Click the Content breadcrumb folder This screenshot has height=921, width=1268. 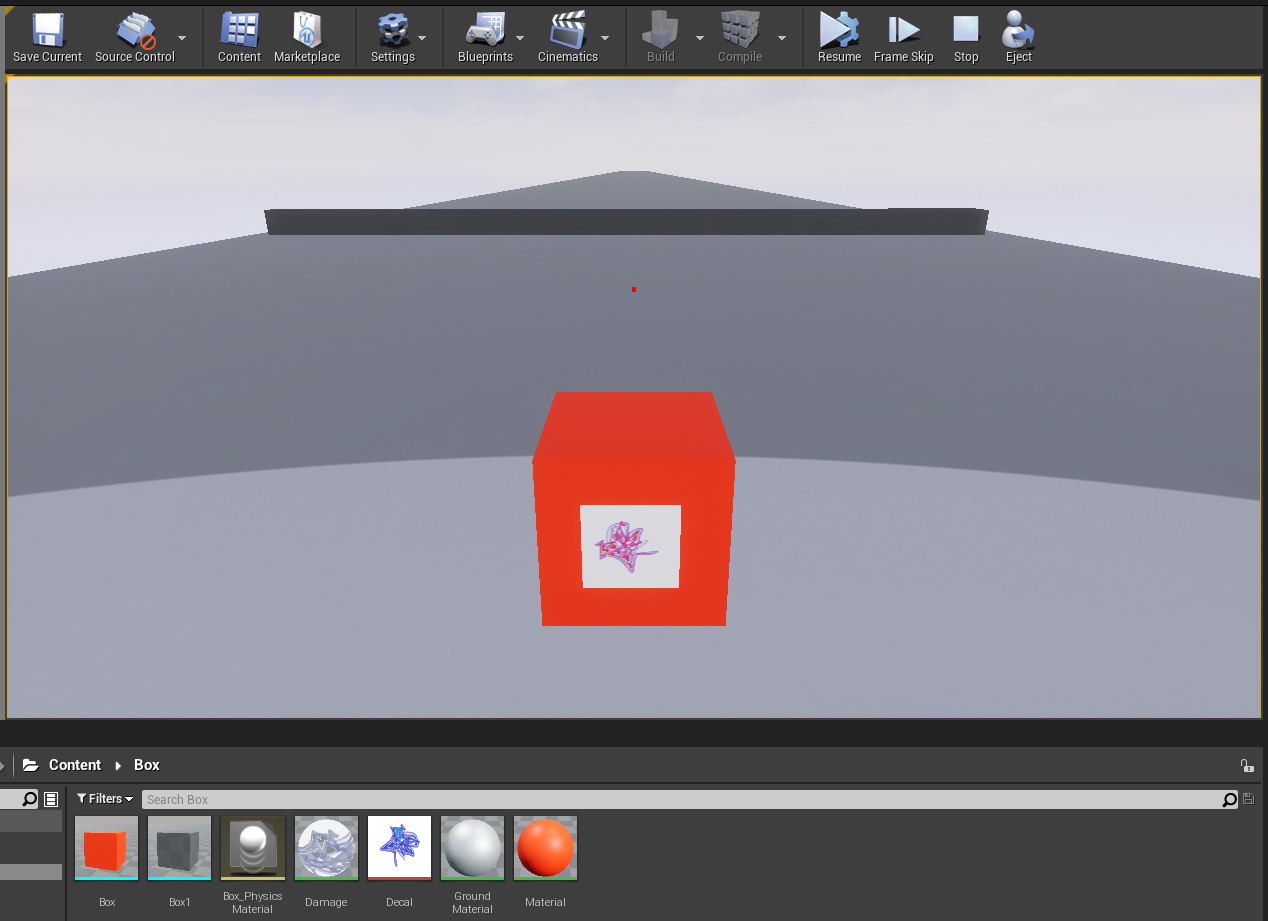75,765
